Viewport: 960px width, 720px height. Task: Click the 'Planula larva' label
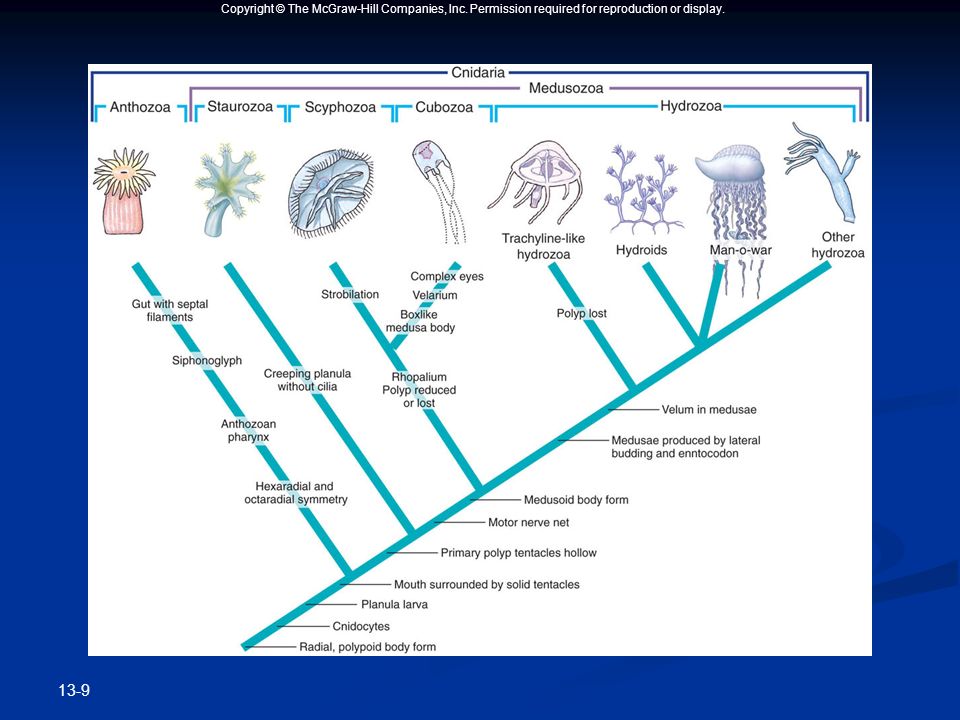[x=394, y=605]
